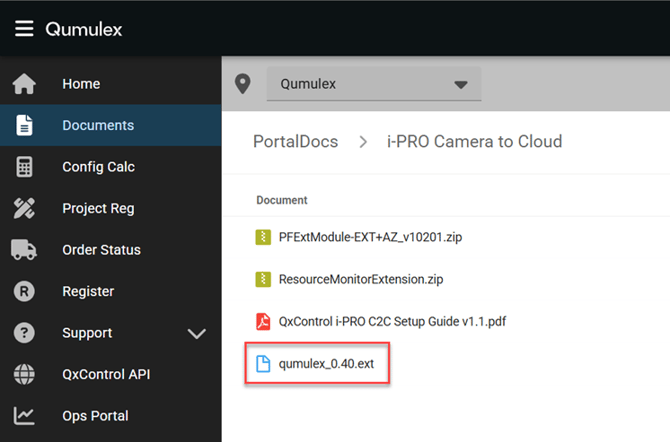Click the Register circled R icon
The width and height of the screenshot is (670, 442).
[24, 292]
